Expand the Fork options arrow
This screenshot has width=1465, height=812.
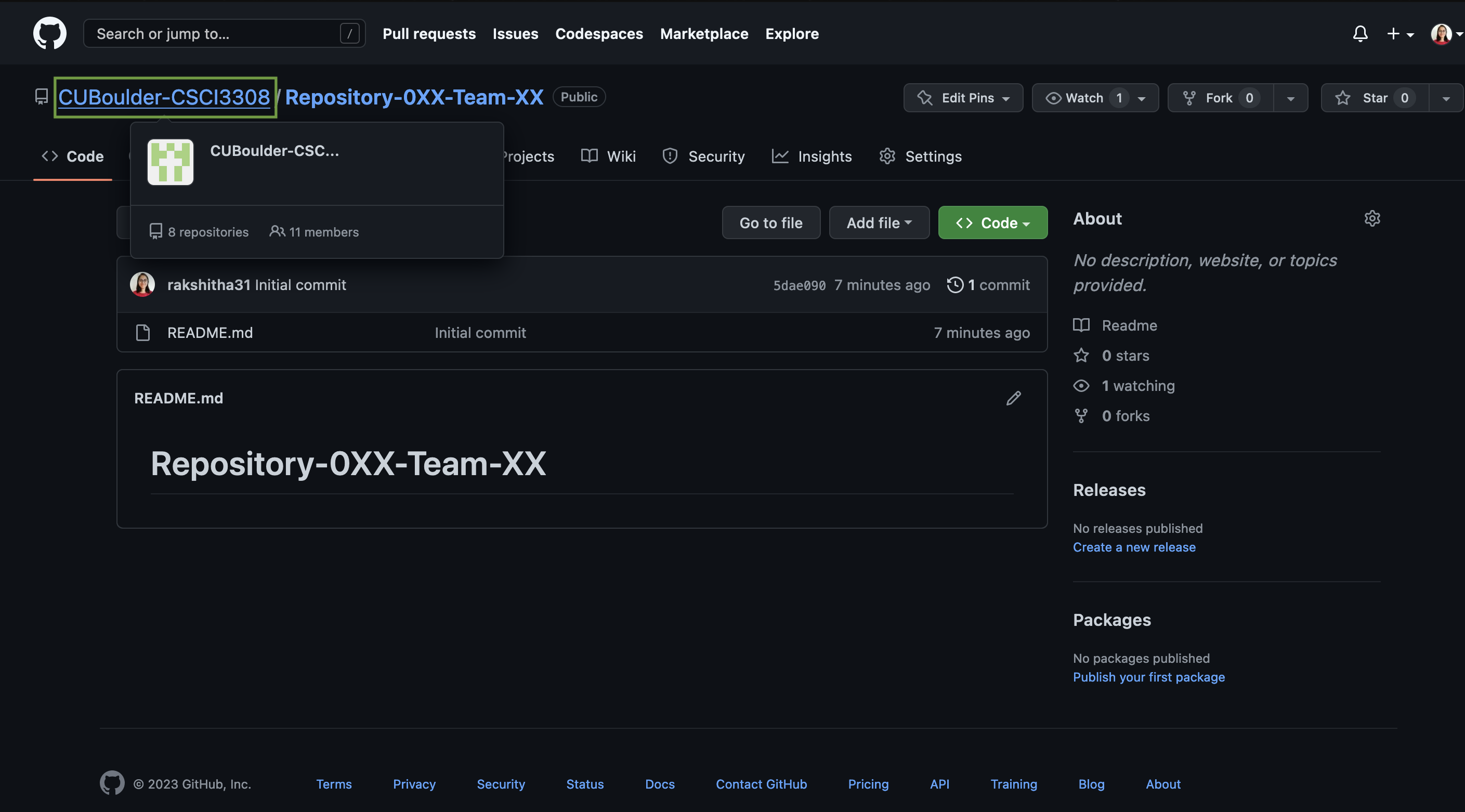(x=1290, y=98)
